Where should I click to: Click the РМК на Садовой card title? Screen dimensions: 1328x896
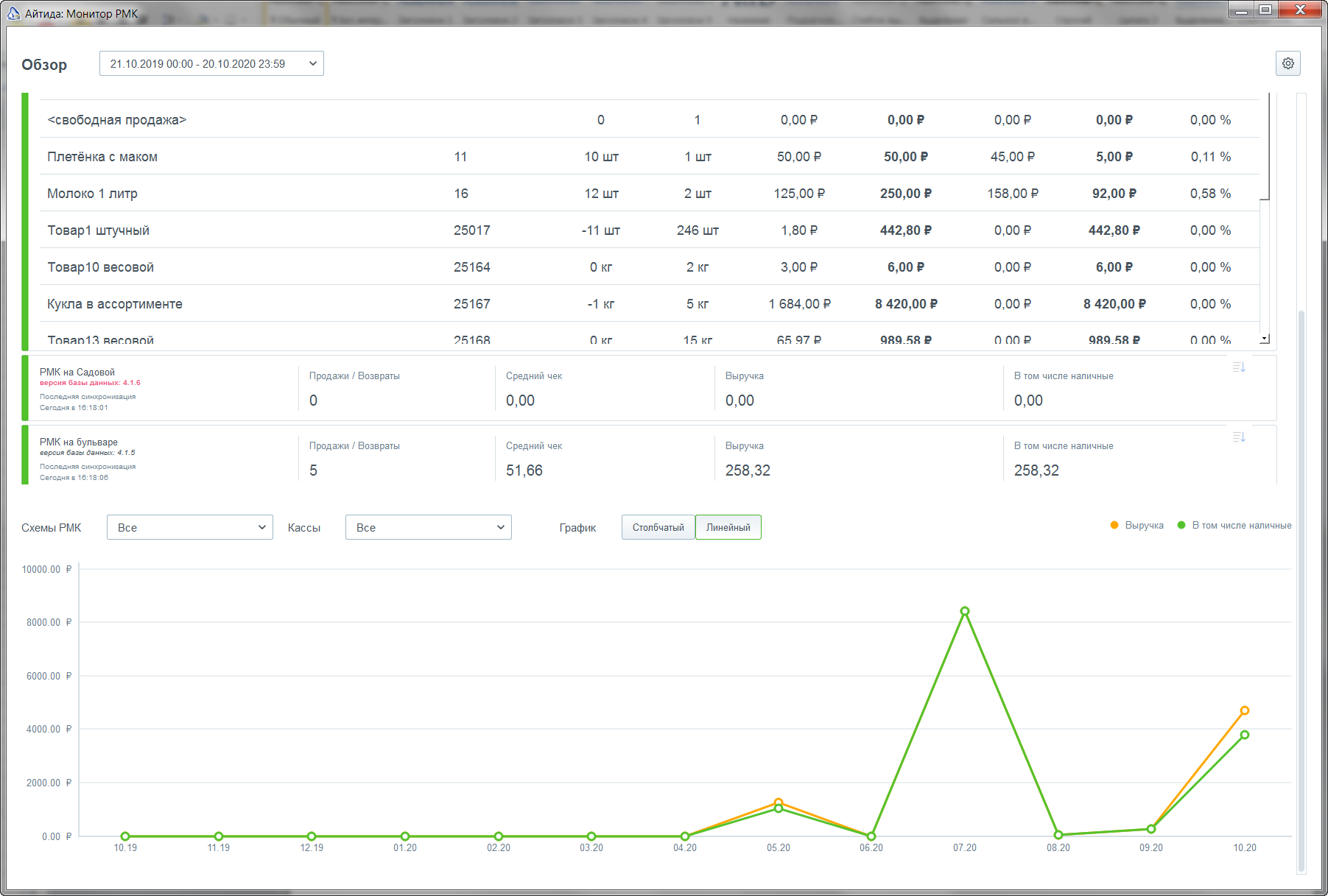pyautogui.click(x=77, y=372)
